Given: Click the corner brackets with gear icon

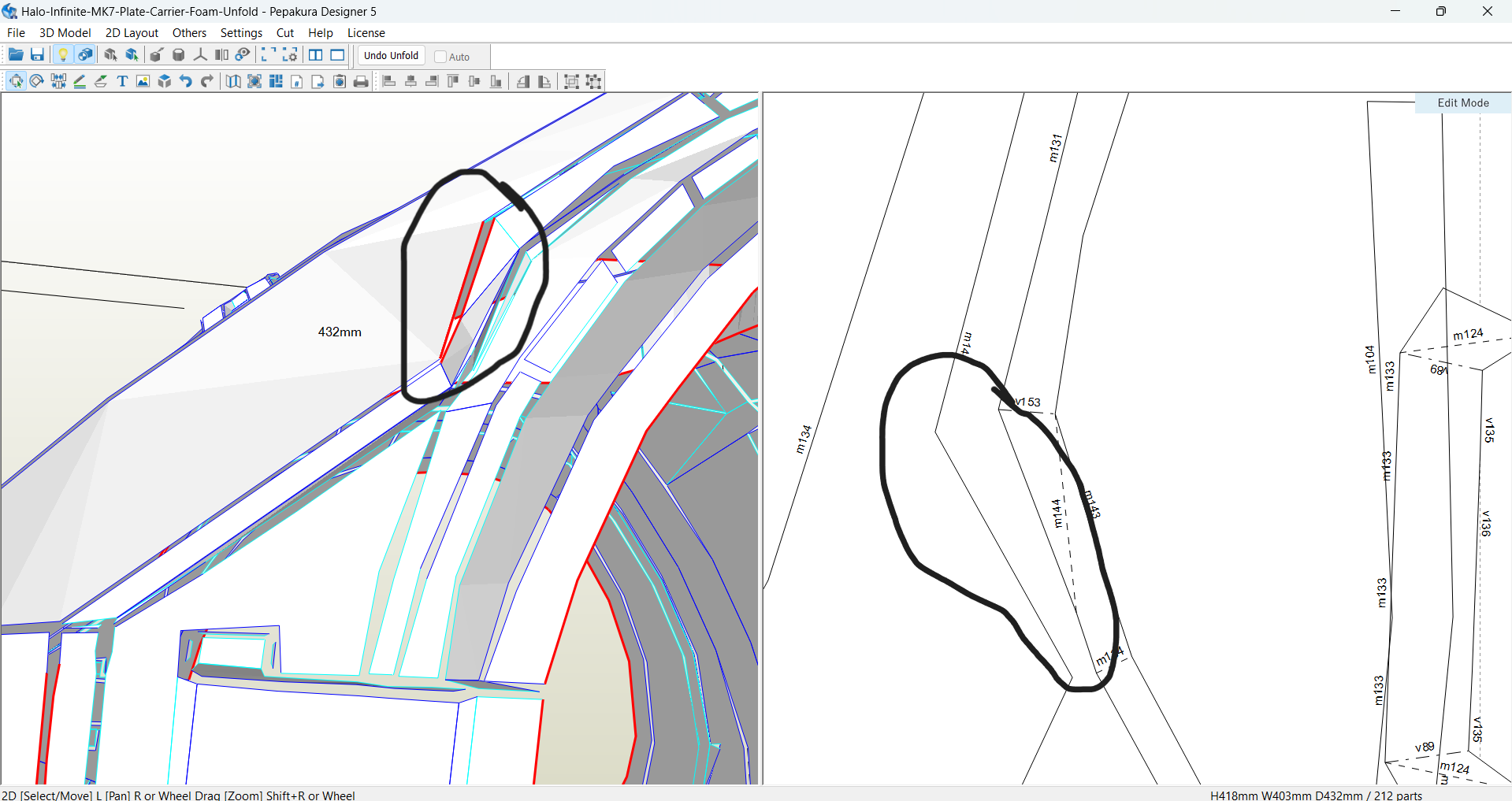Looking at the screenshot, I should 290,55.
